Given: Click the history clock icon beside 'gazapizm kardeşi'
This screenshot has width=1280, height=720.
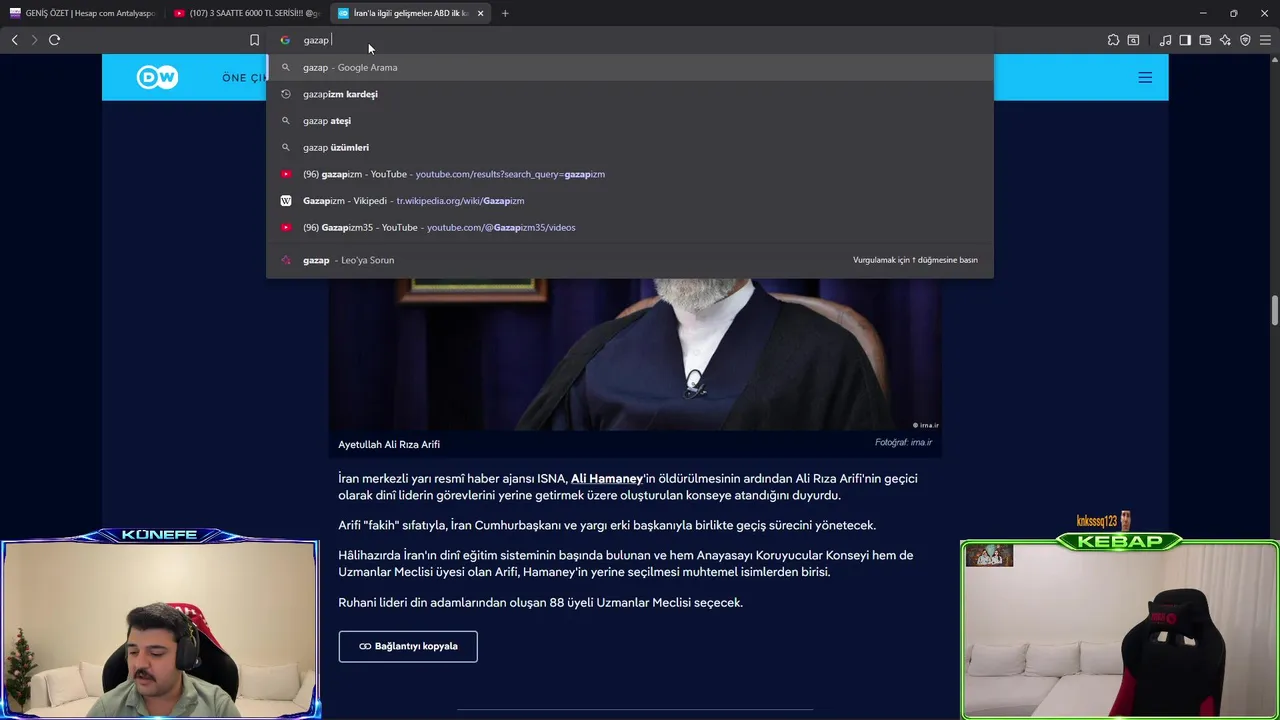Looking at the screenshot, I should [x=285, y=94].
